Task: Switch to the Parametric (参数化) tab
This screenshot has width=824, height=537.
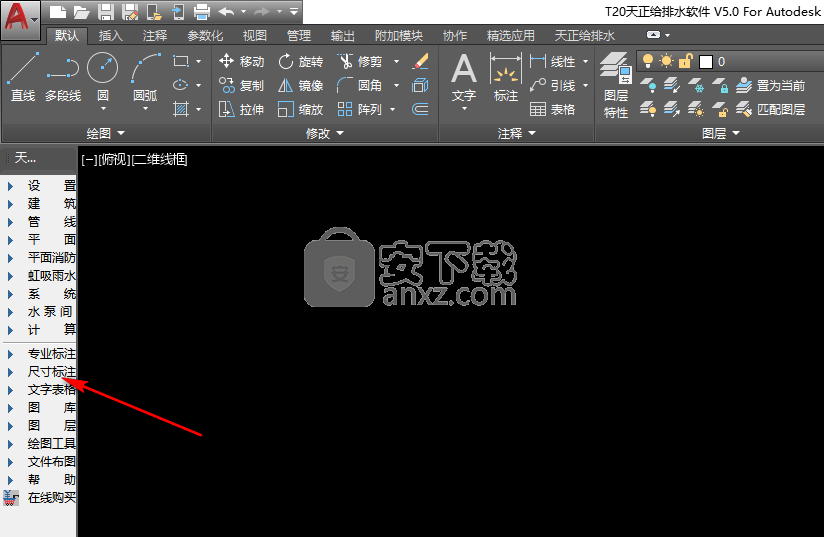Action: 205,36
